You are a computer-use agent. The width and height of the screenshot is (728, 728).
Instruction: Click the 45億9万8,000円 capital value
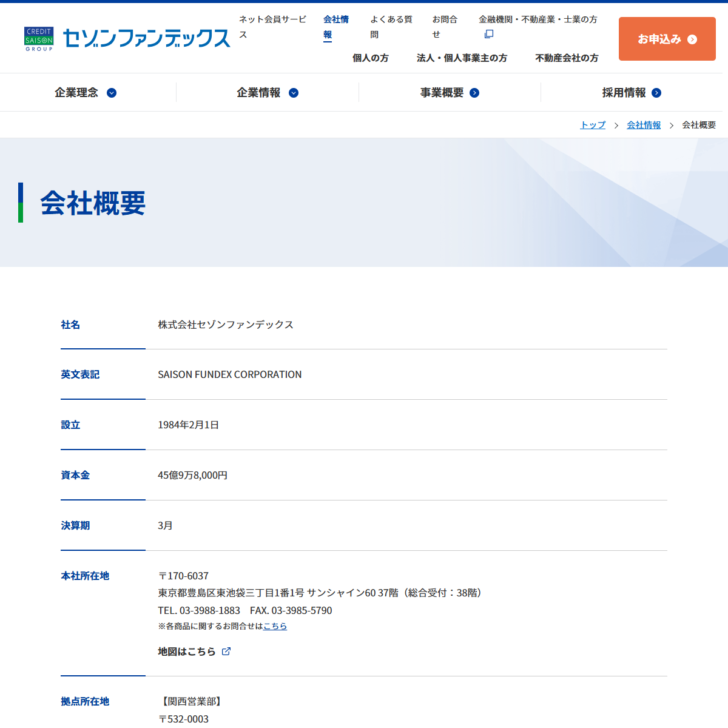pos(192,475)
